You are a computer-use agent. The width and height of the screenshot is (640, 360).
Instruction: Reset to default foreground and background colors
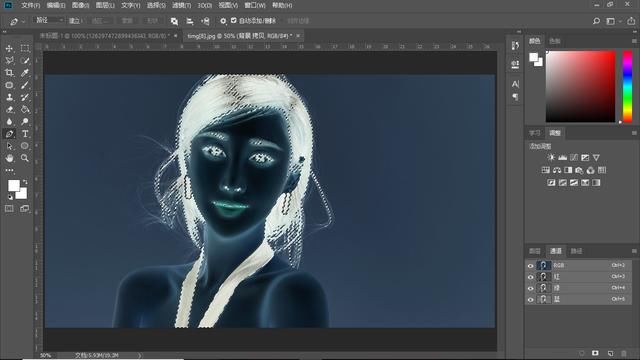point(10,197)
